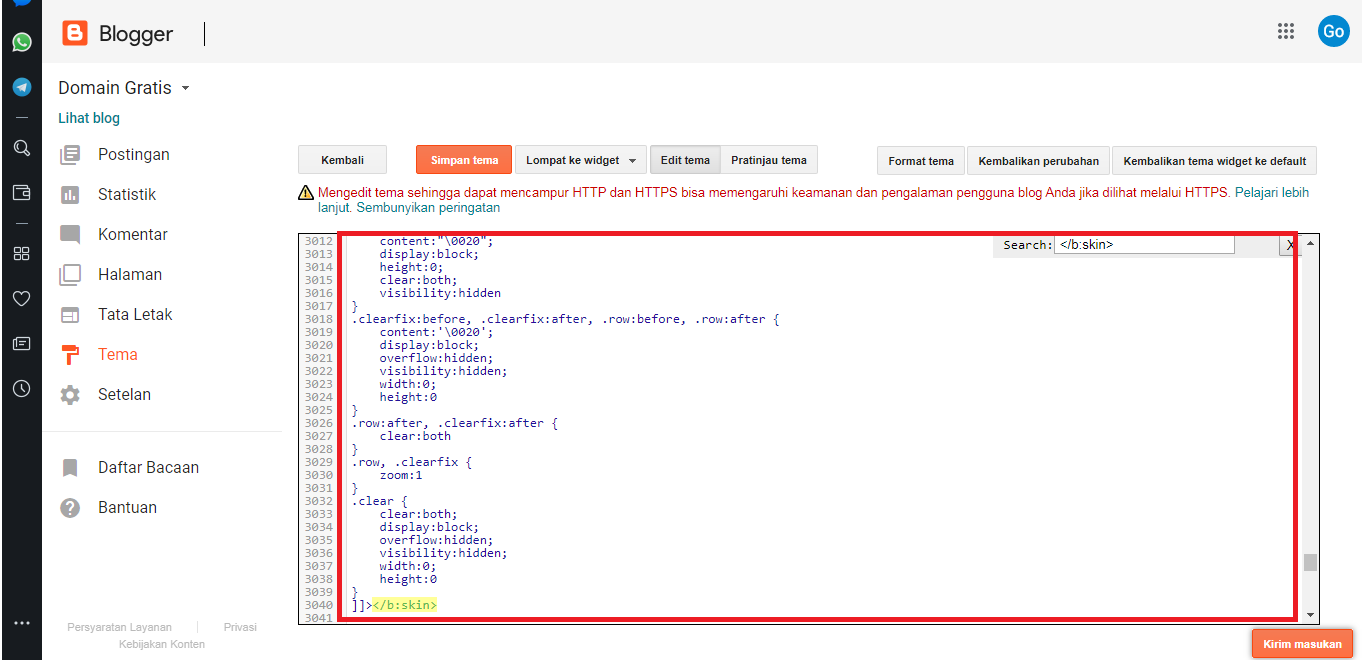The width and height of the screenshot is (1362, 660).
Task: Click the search field in code editor
Action: tap(1143, 244)
